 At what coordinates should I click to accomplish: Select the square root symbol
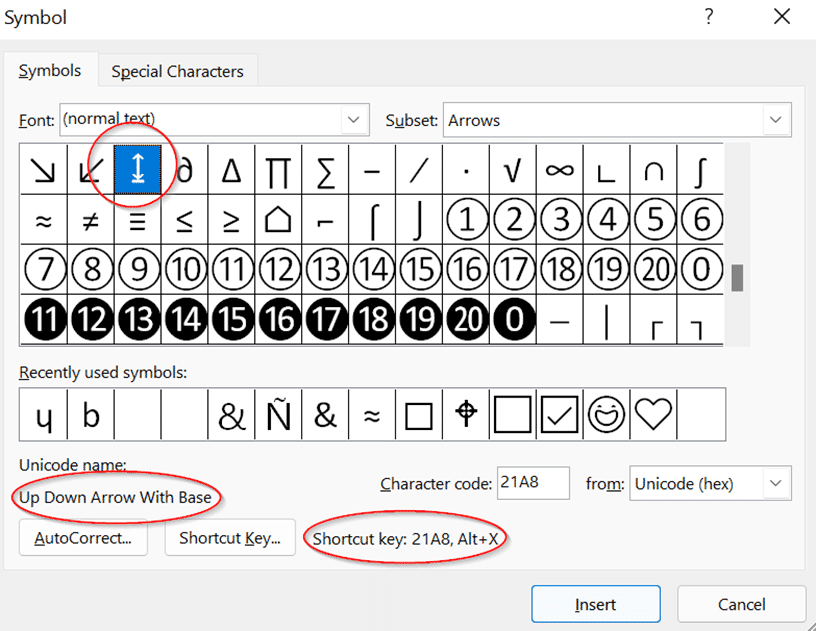click(514, 168)
